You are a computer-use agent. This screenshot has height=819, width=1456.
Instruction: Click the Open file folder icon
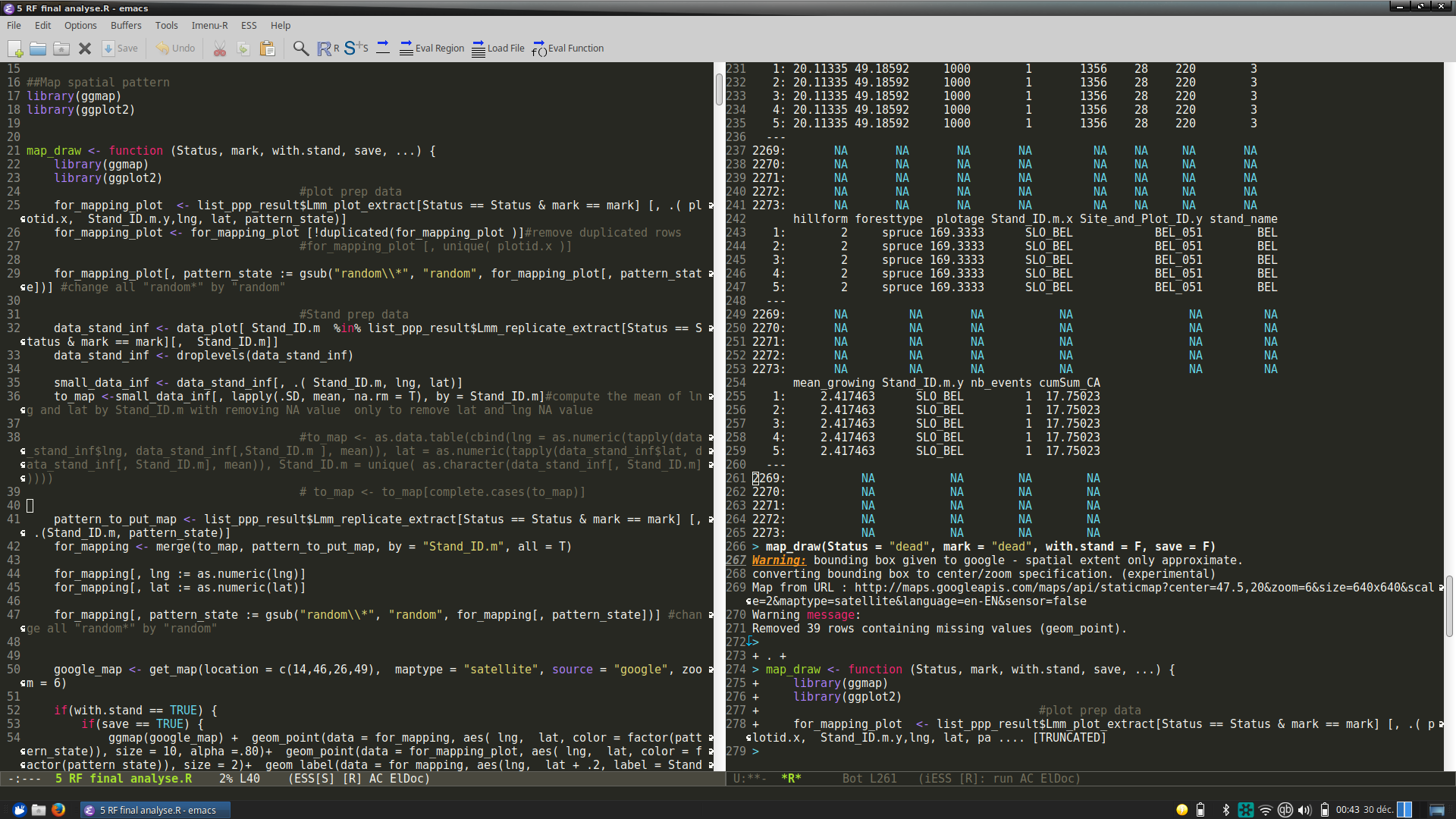click(38, 49)
